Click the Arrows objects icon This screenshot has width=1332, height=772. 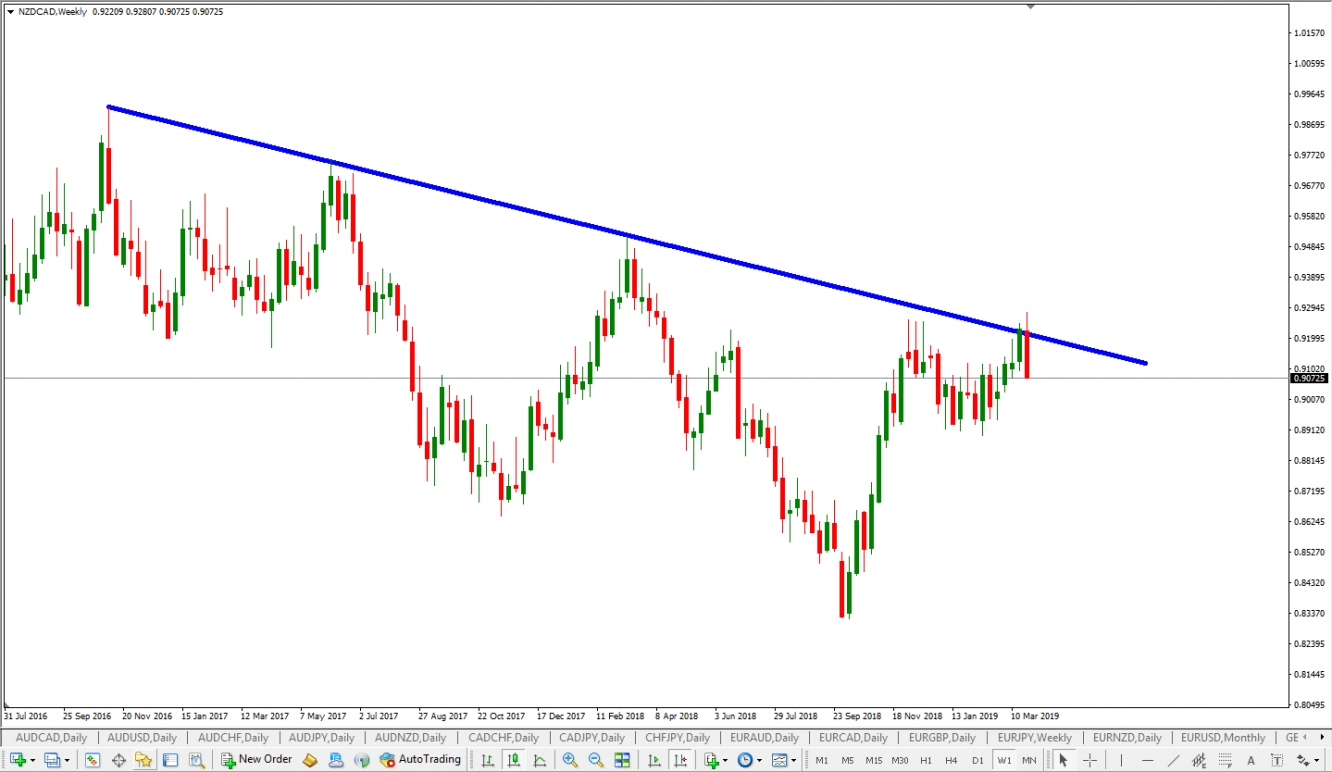[x=1304, y=760]
